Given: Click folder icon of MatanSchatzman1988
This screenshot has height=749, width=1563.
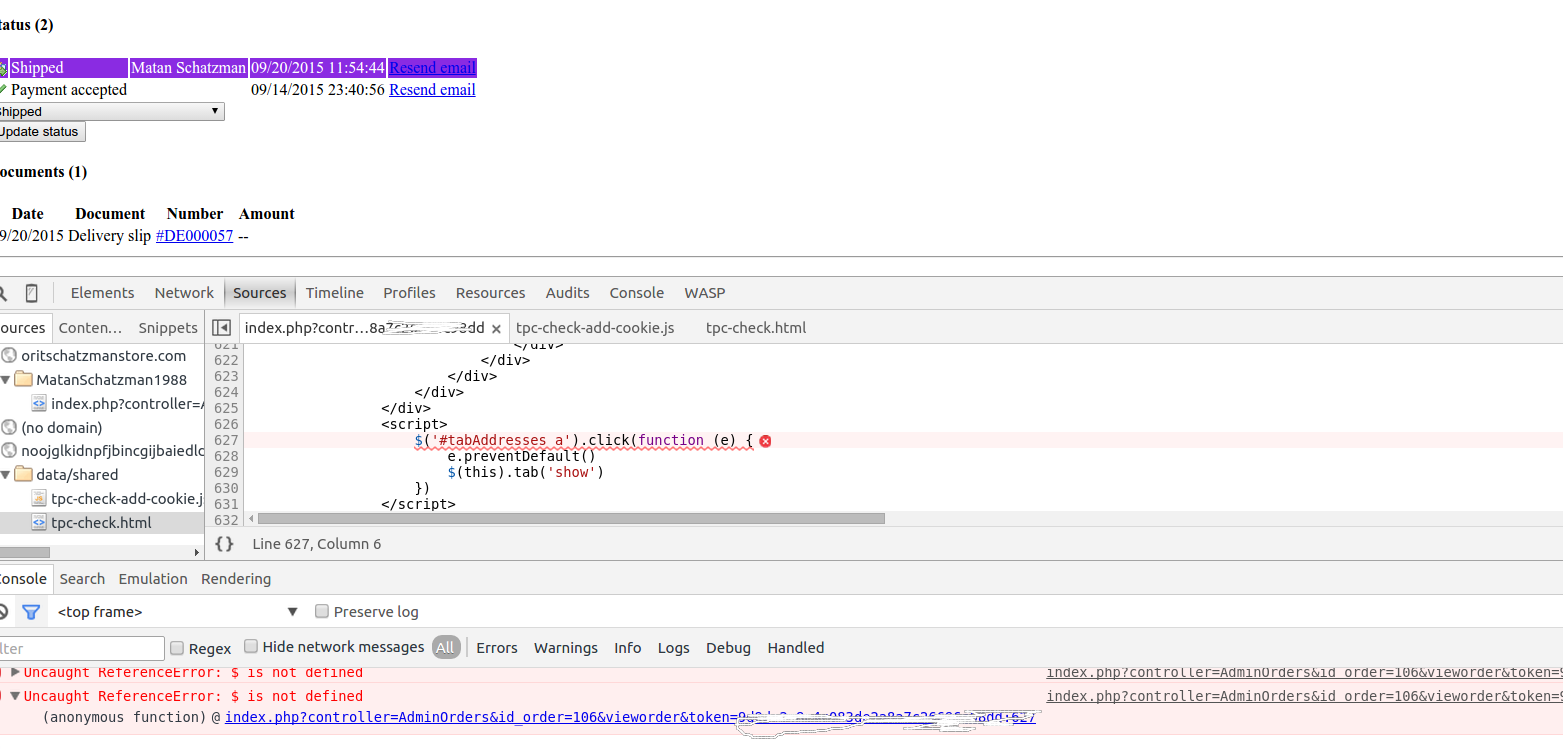Looking at the screenshot, I should tap(24, 380).
